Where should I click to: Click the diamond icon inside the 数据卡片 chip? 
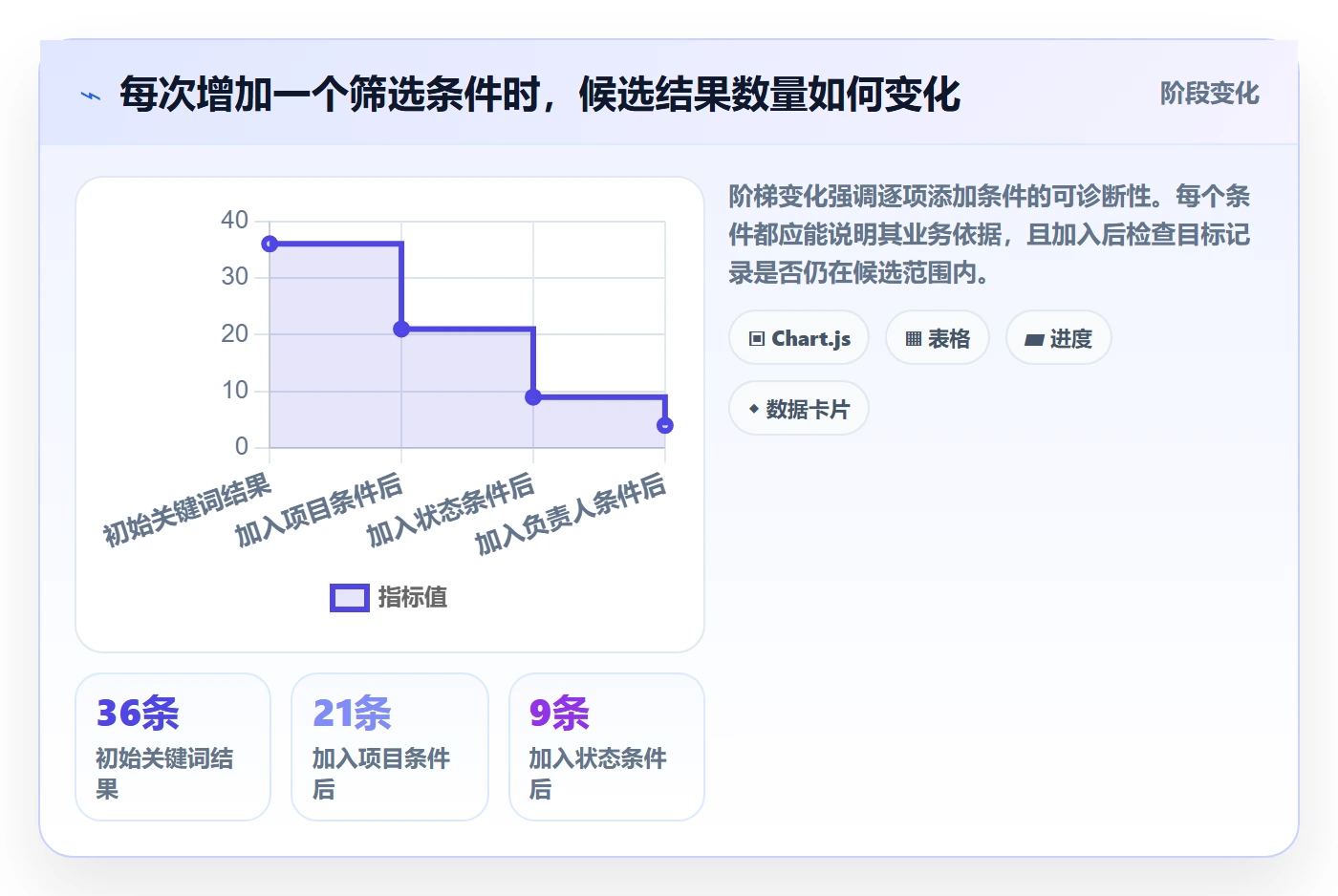[x=754, y=409]
